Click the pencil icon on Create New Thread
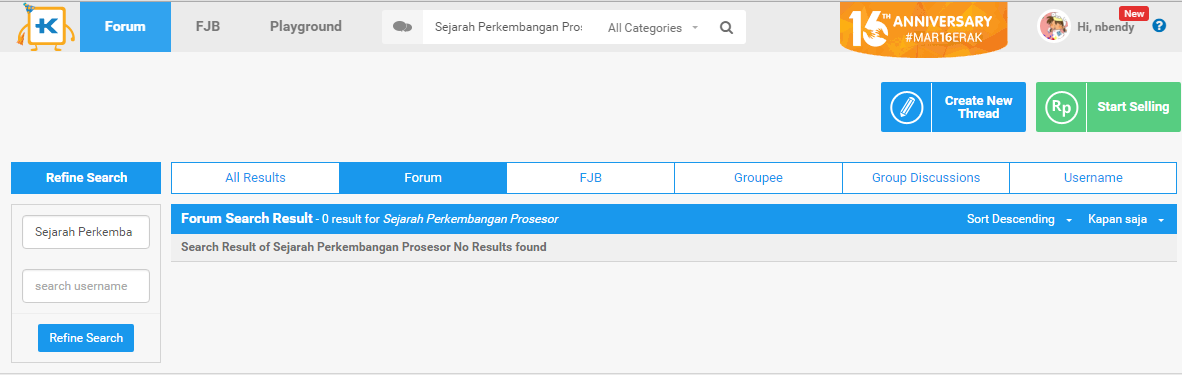The image size is (1182, 375). tap(906, 107)
